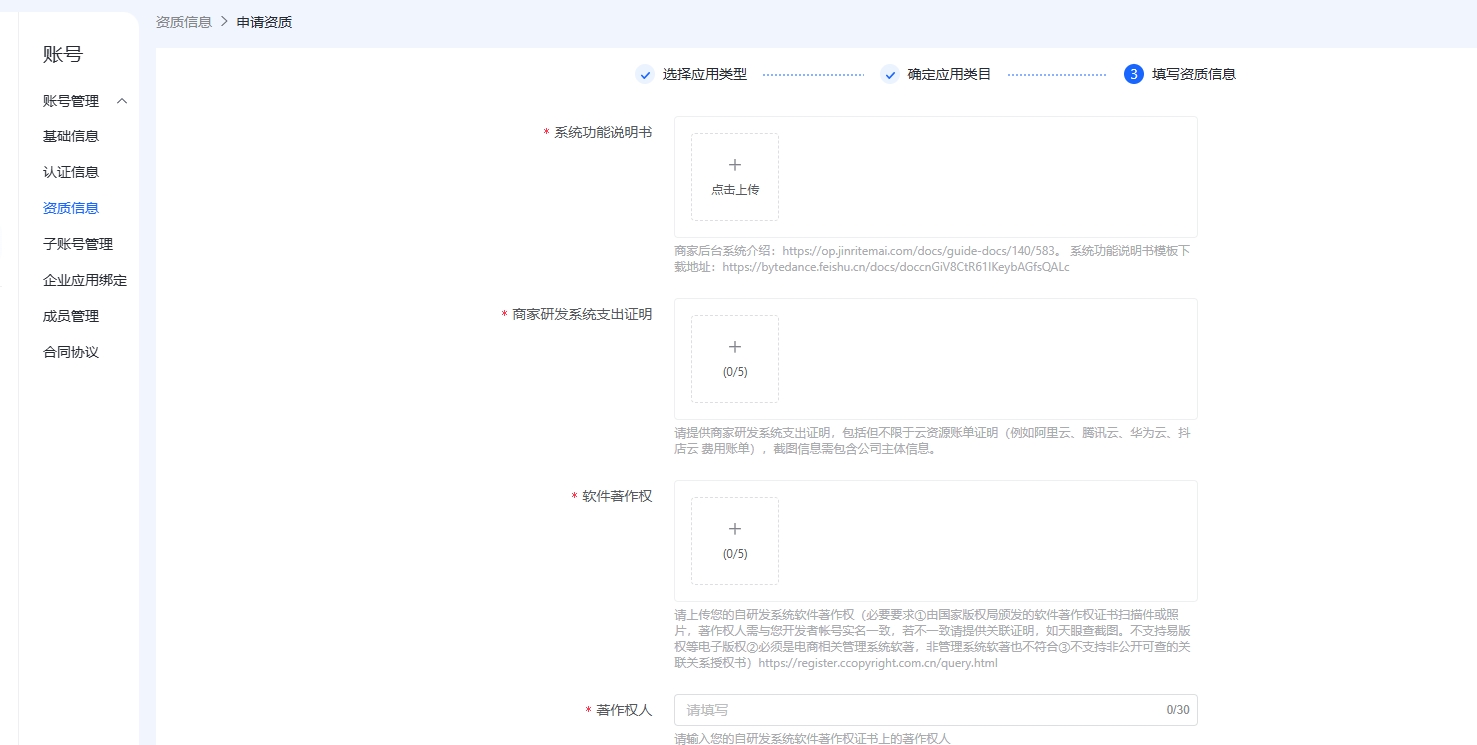Screen dimensions: 1477x745
Task: Click the 点击上传 text in upload box
Action: tap(735, 190)
